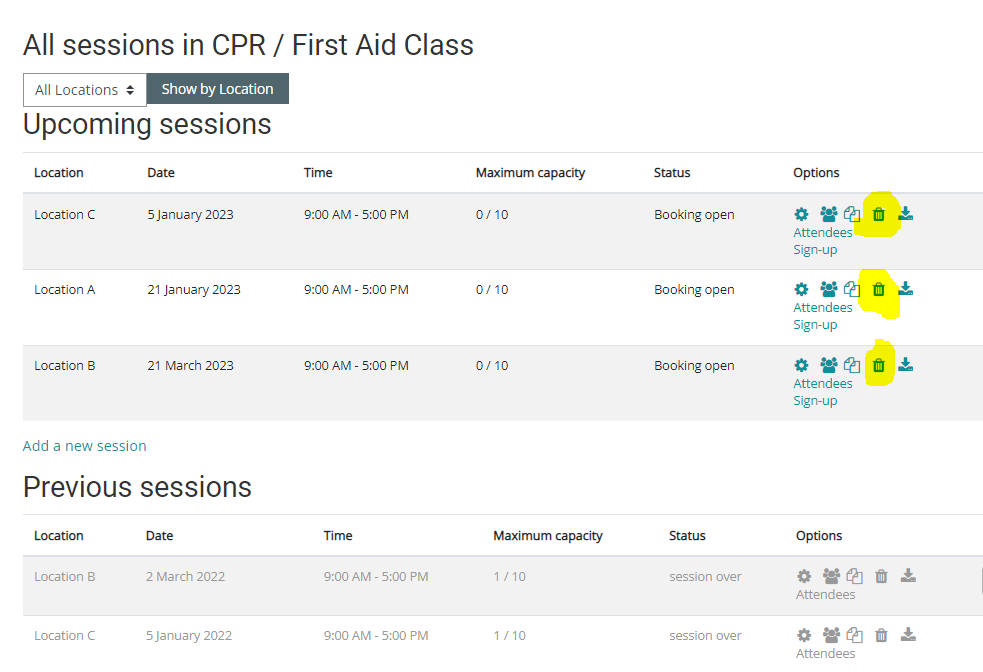Click the edit gear icon for Location C 5 January 2023
The image size is (983, 672).
pos(801,214)
